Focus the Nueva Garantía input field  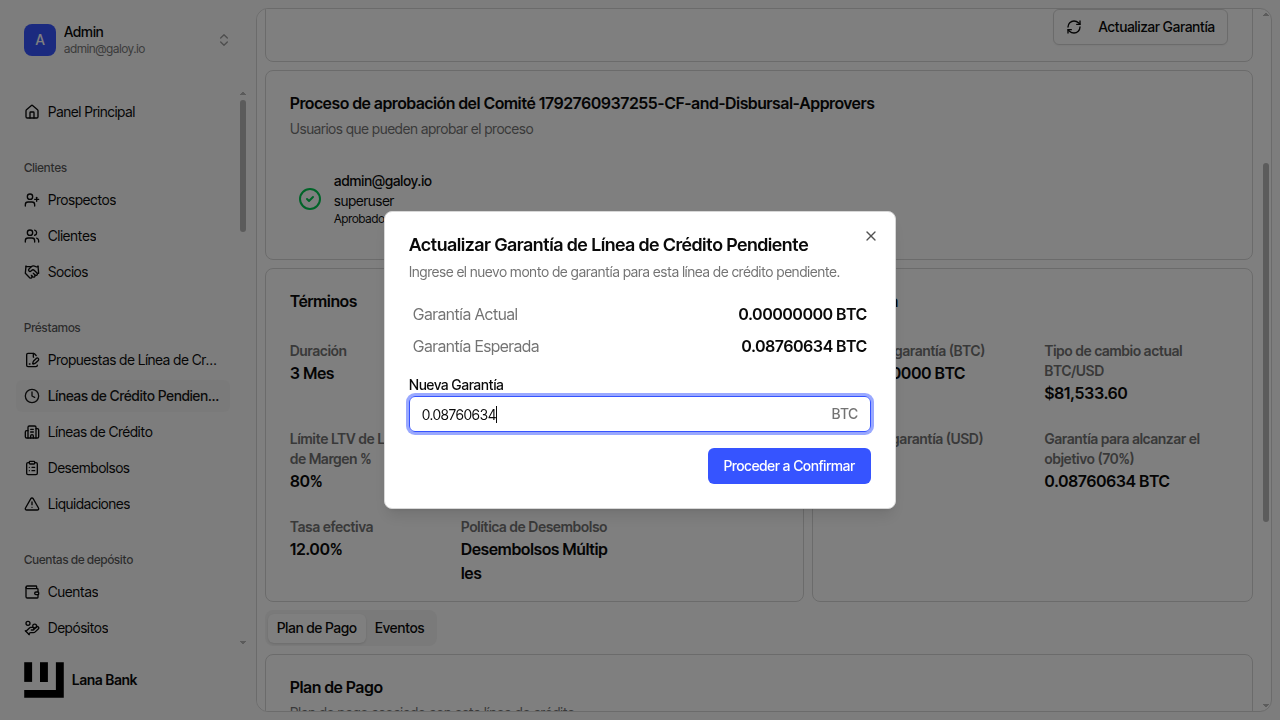pos(640,414)
